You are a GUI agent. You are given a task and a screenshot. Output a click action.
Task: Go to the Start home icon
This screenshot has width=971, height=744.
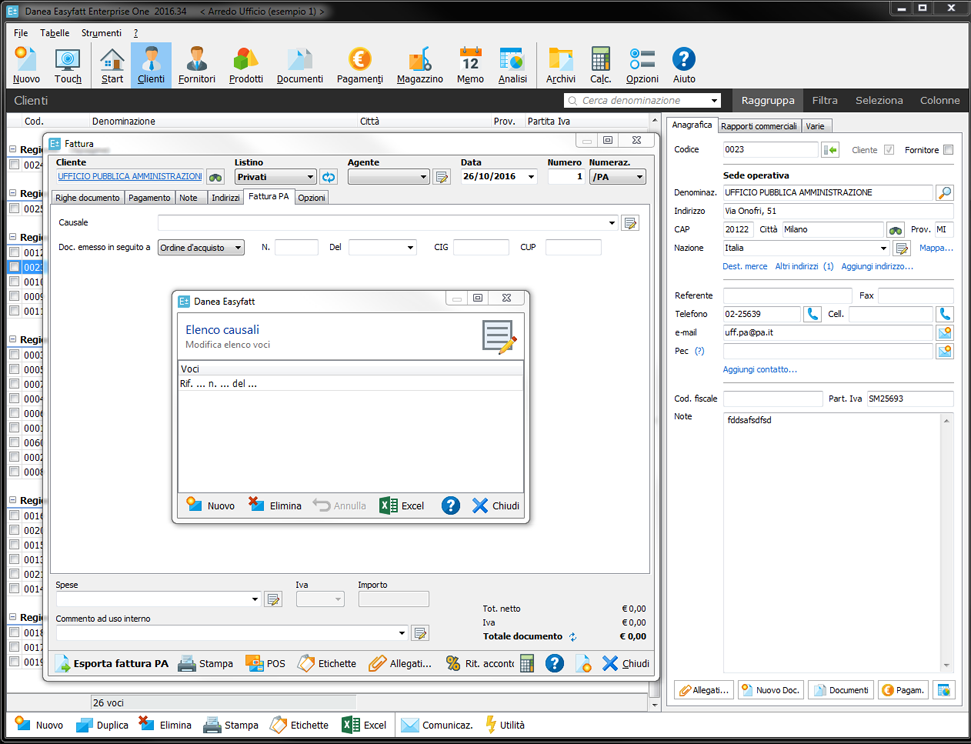coord(112,65)
